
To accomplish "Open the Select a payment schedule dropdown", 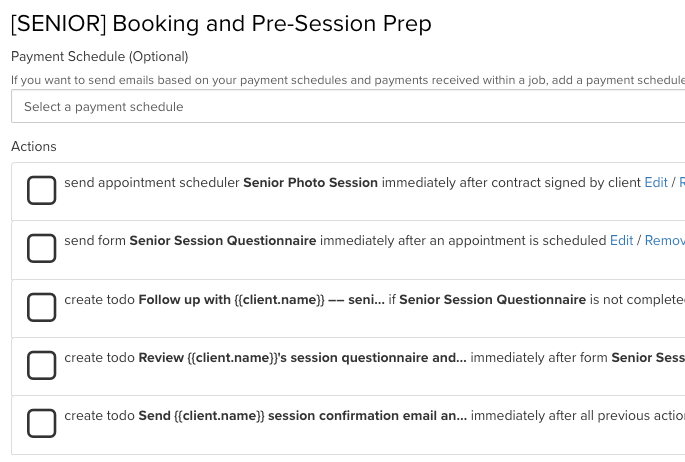I will tap(348, 107).
